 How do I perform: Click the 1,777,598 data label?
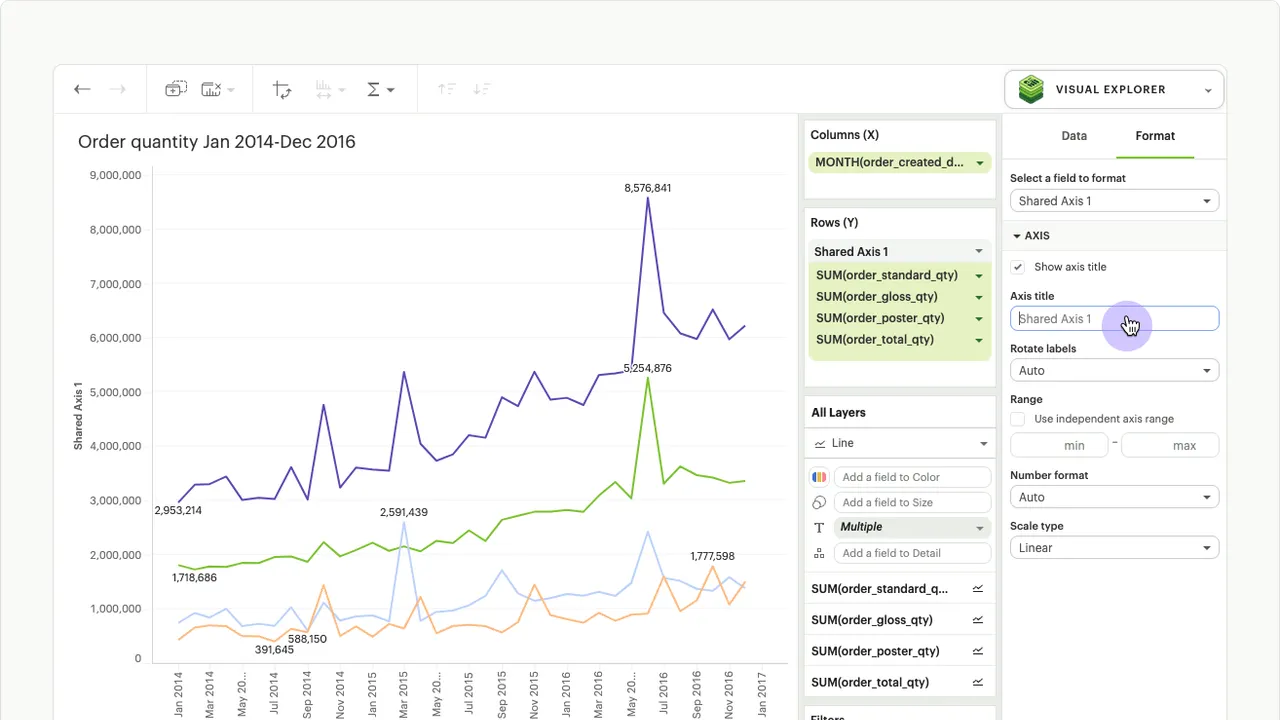coord(713,556)
